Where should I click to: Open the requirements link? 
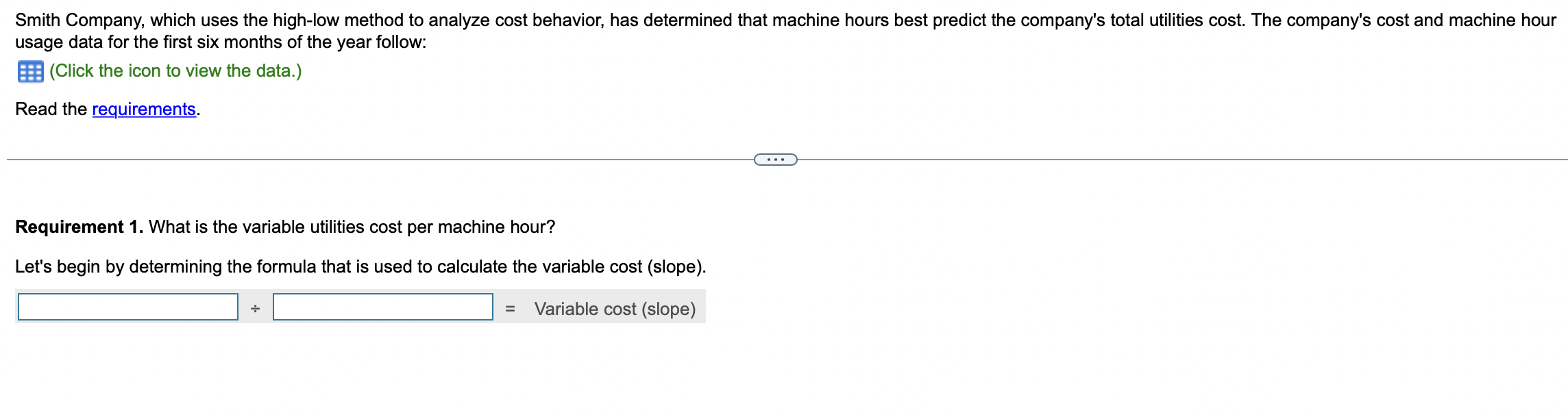pos(143,108)
